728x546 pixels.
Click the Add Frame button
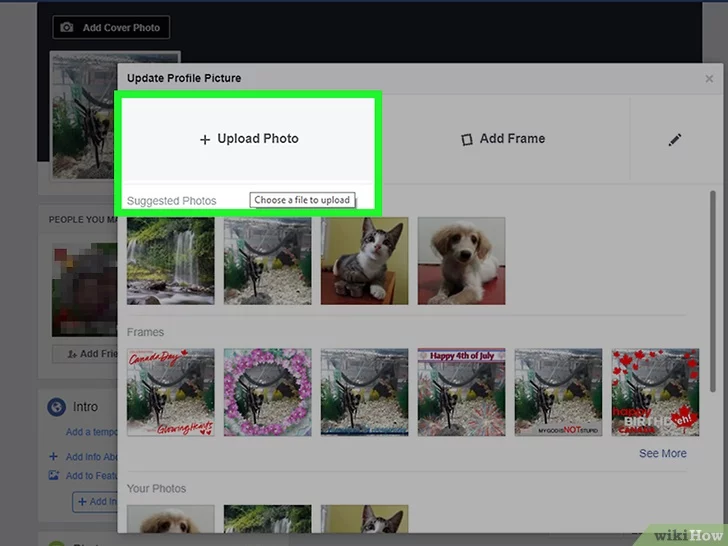coord(503,139)
